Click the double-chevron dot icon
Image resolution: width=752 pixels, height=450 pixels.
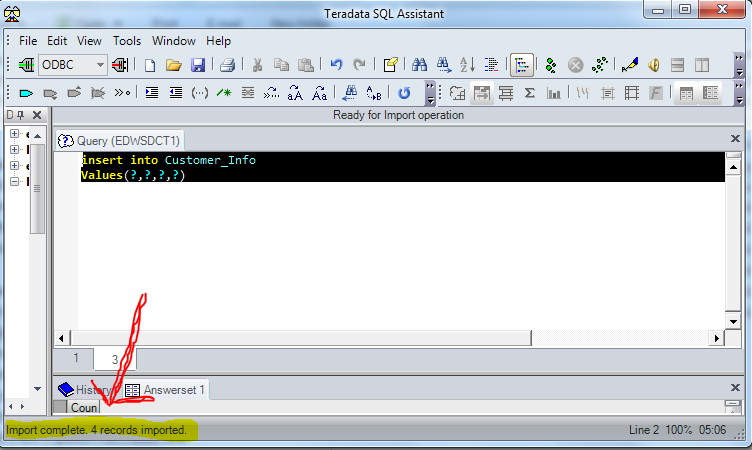pos(122,93)
